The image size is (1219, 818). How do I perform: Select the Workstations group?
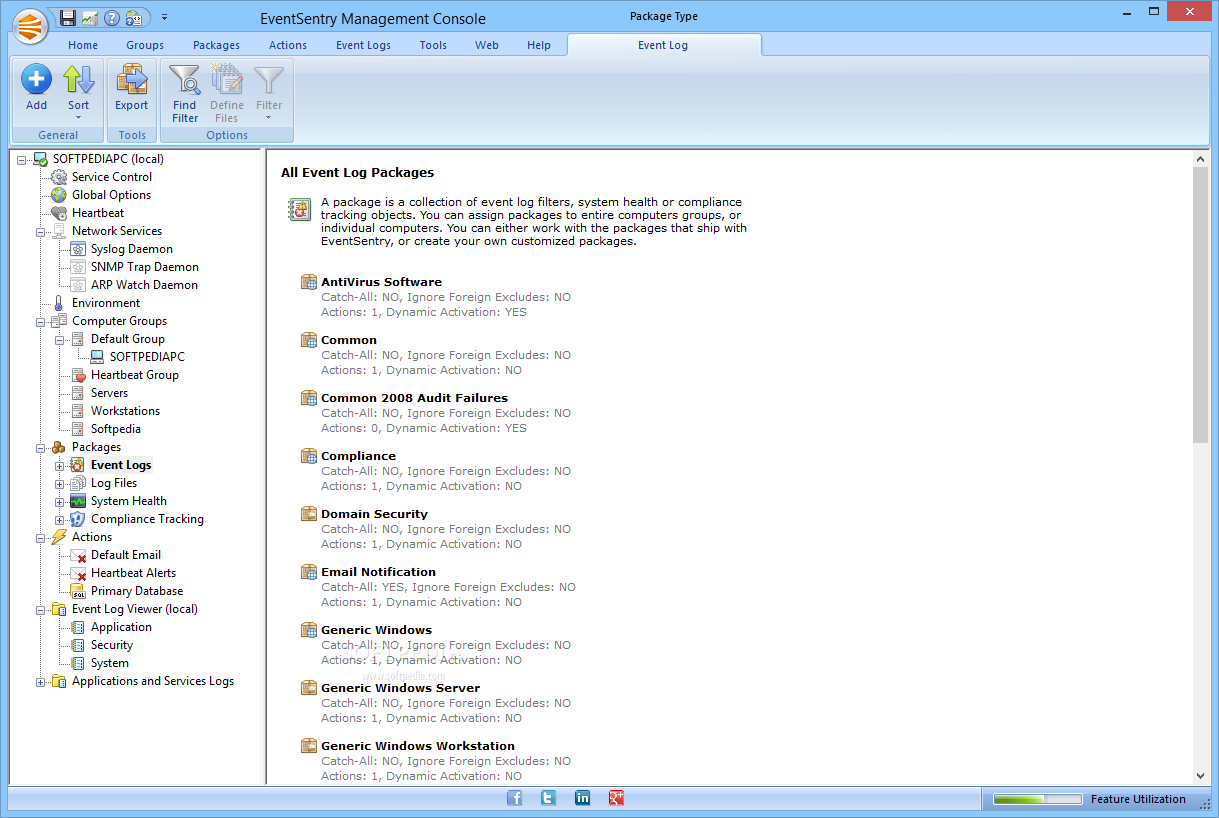coord(125,411)
